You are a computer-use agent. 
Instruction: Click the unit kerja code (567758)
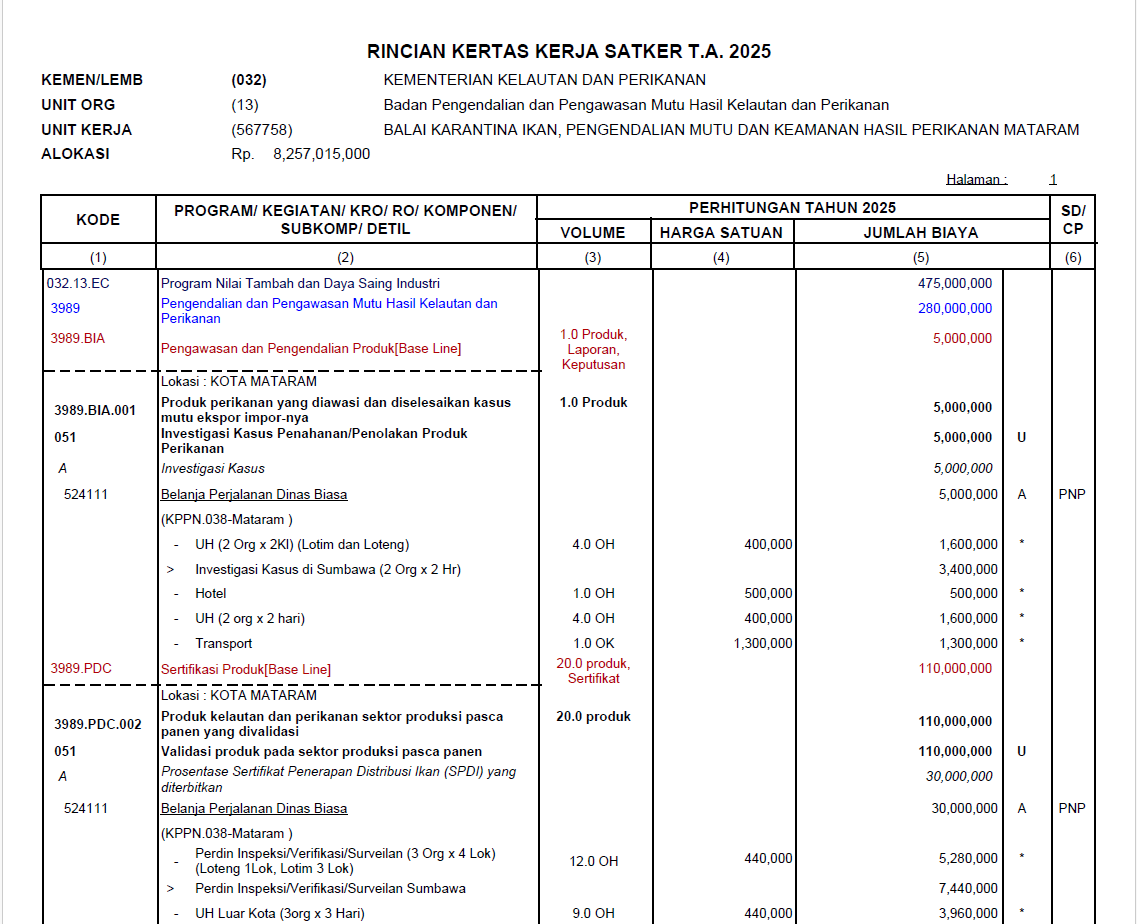click(262, 130)
